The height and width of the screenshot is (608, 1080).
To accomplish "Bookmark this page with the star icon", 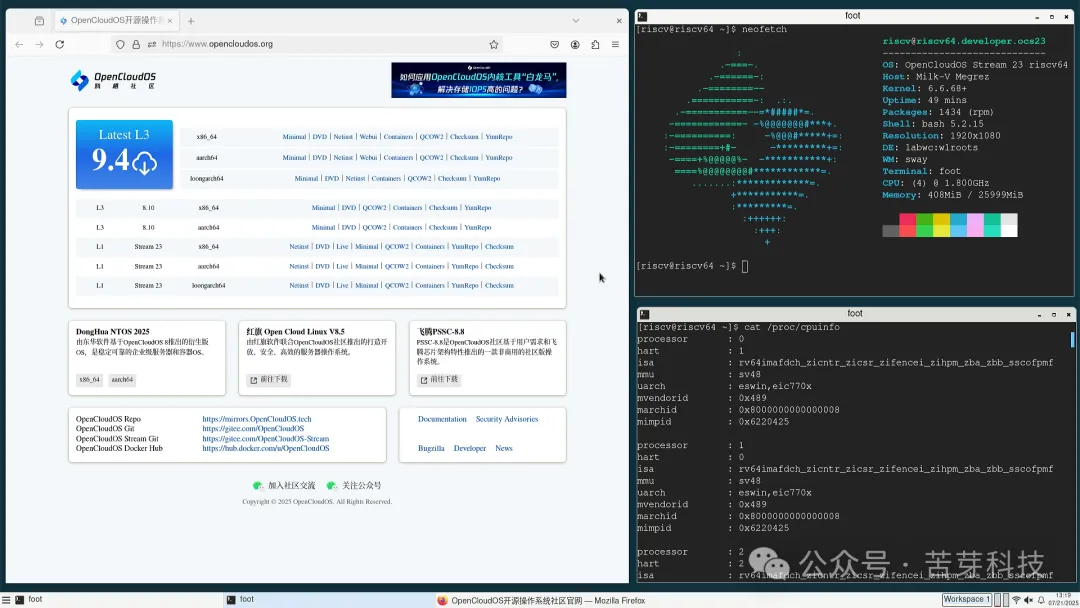I will [494, 44].
